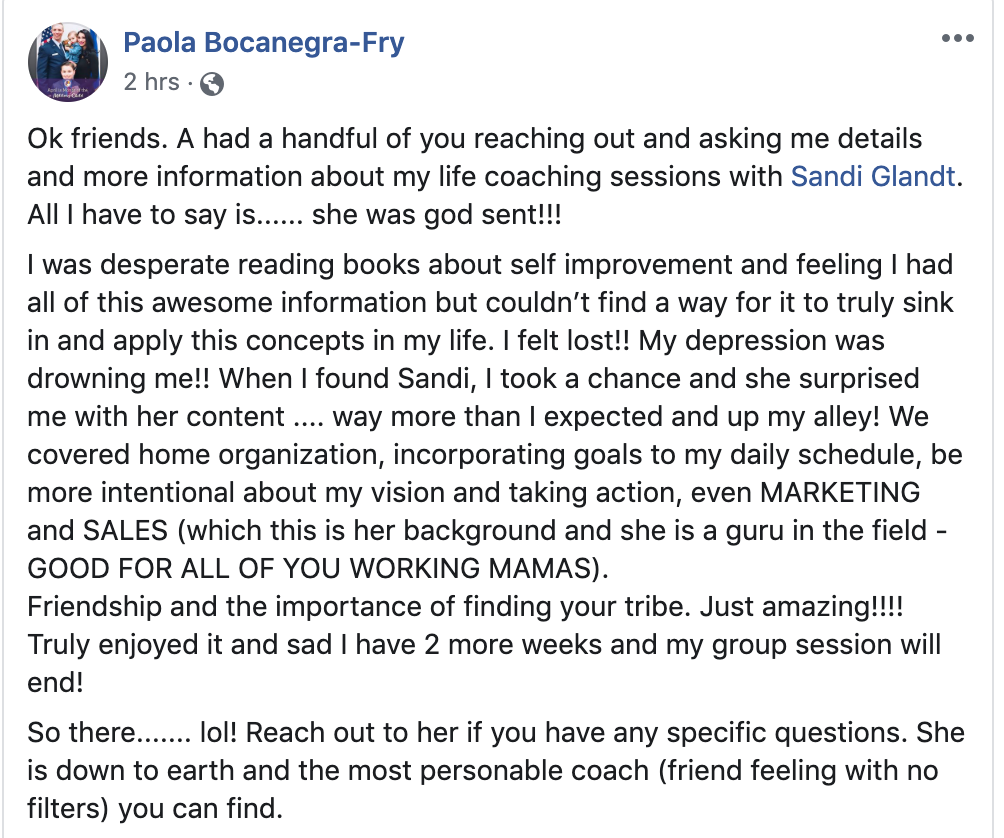Open Paola Bocanegra-Fry's profile picture
This screenshot has width=1004, height=838.
point(68,62)
